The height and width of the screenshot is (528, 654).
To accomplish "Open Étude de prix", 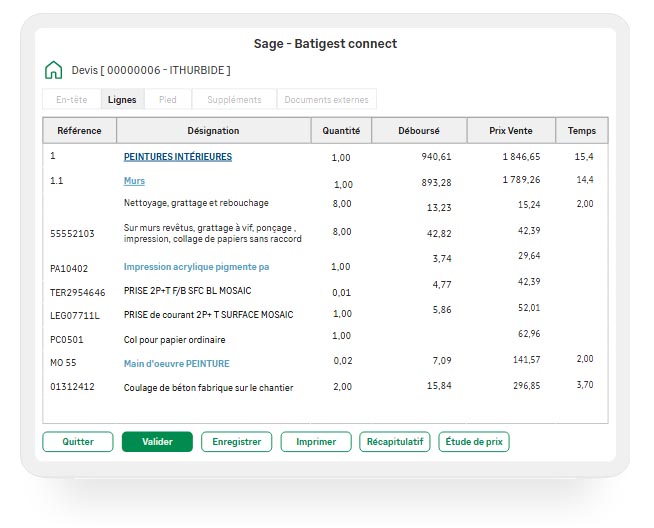I will click(x=474, y=442).
